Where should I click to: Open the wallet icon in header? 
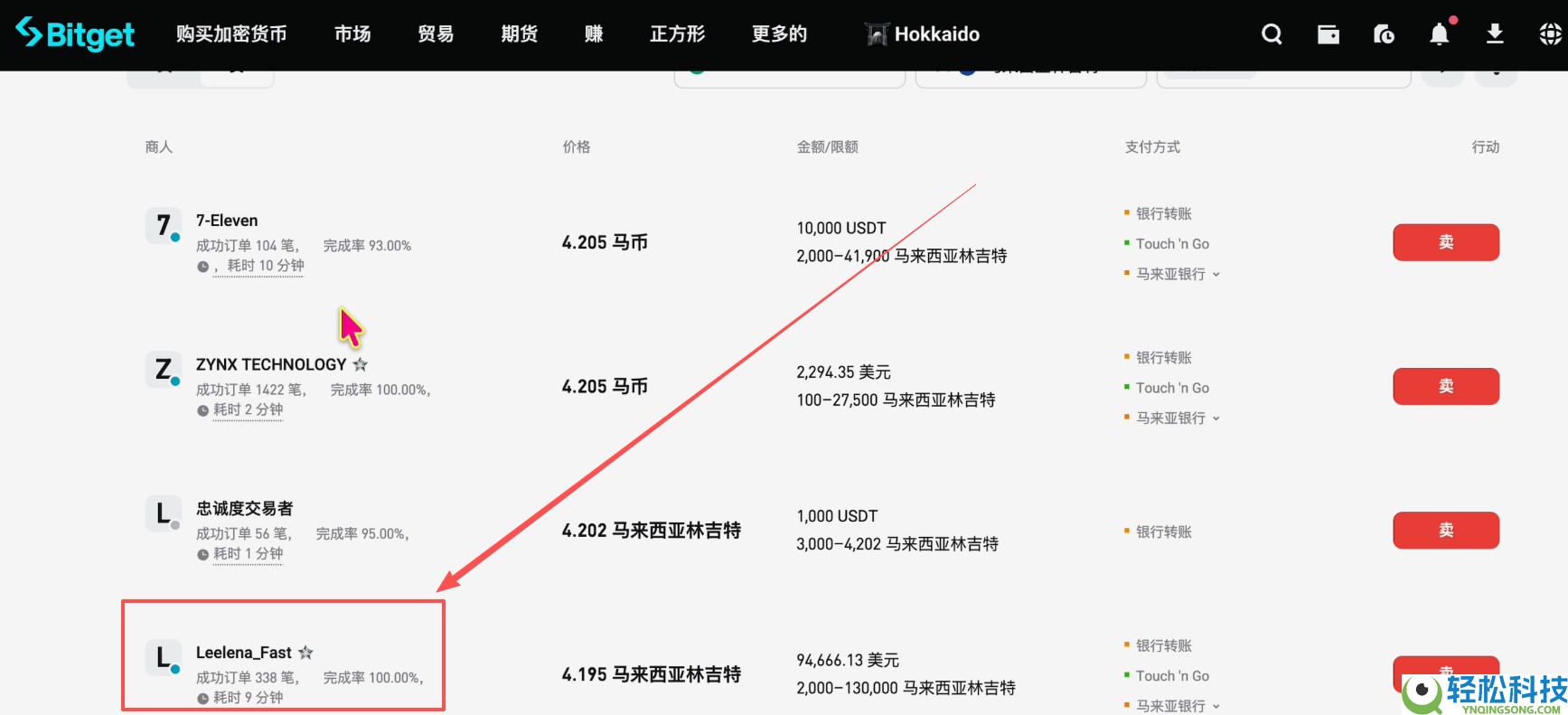[x=1329, y=34]
